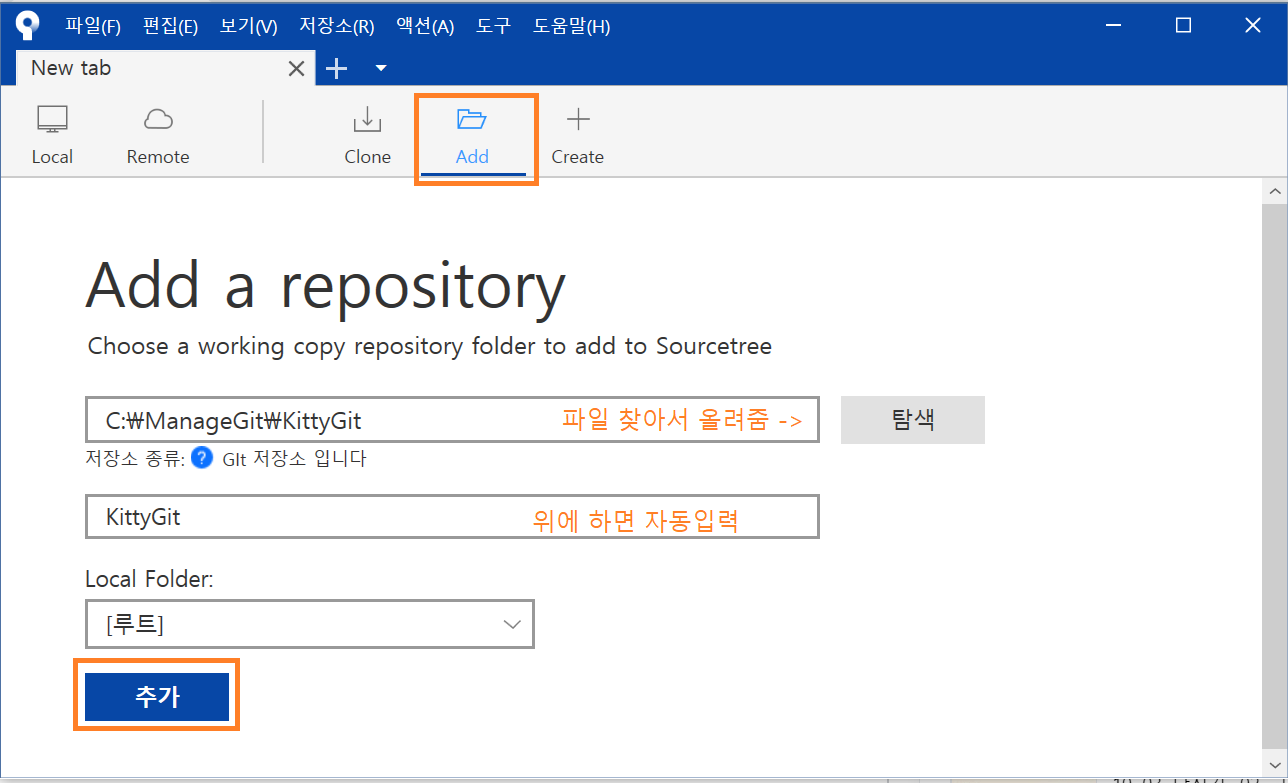Open the 파일(F) menu

(x=93, y=26)
